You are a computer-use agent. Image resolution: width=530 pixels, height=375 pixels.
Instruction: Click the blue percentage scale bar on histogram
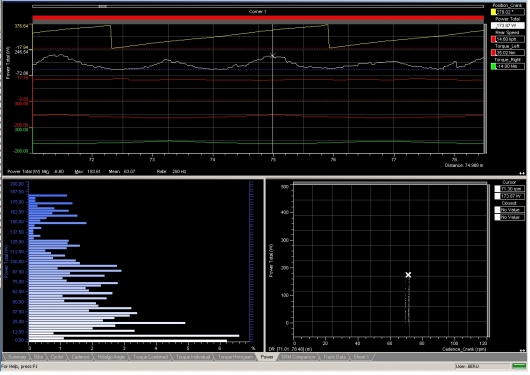click(251, 261)
